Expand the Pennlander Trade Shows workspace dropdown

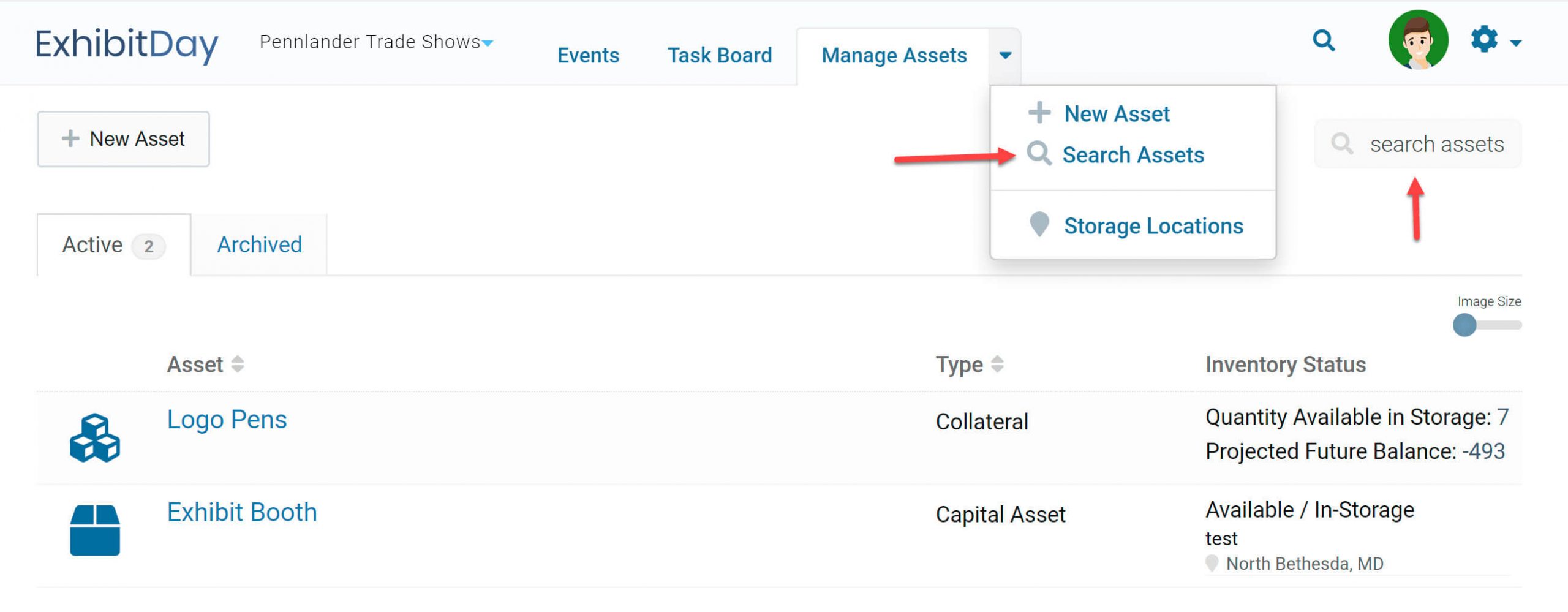click(488, 43)
